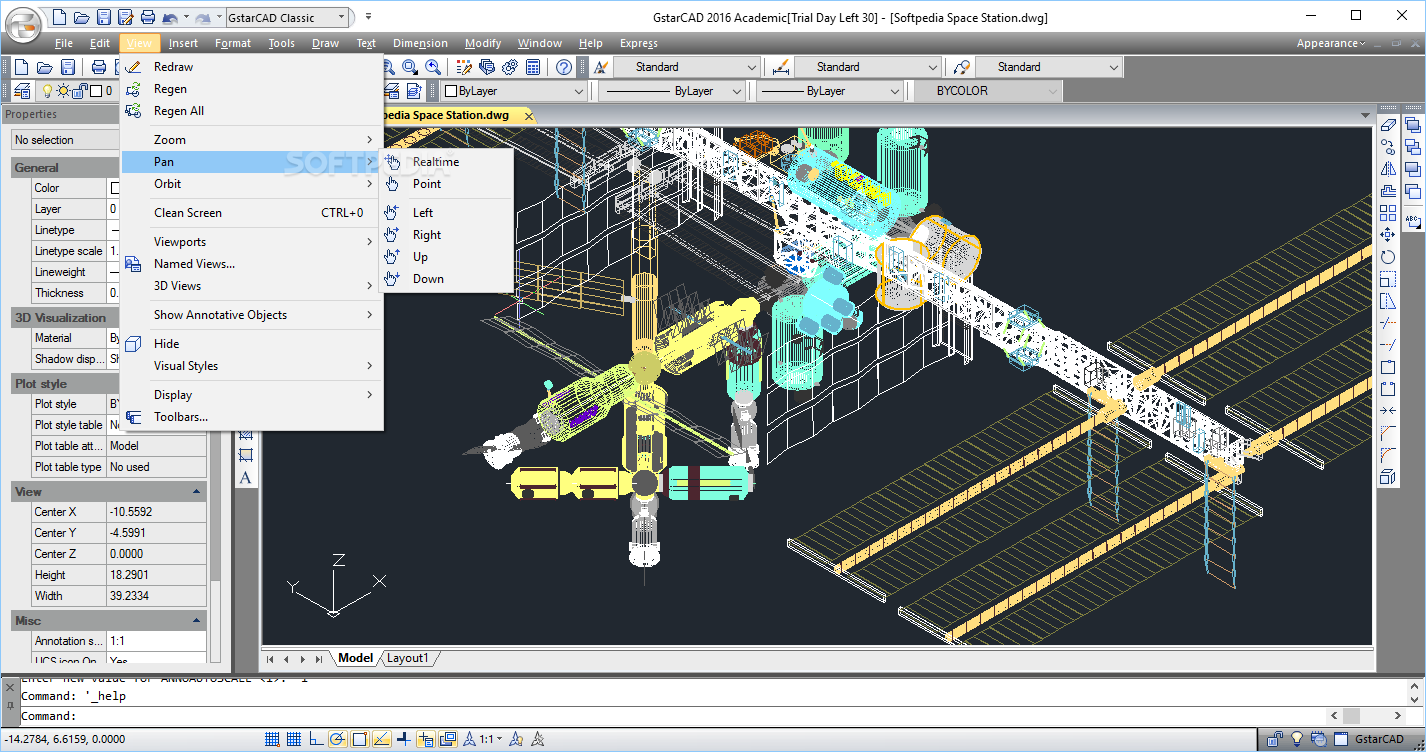Click the layer 0 color square
1426x752 pixels.
click(x=96, y=91)
